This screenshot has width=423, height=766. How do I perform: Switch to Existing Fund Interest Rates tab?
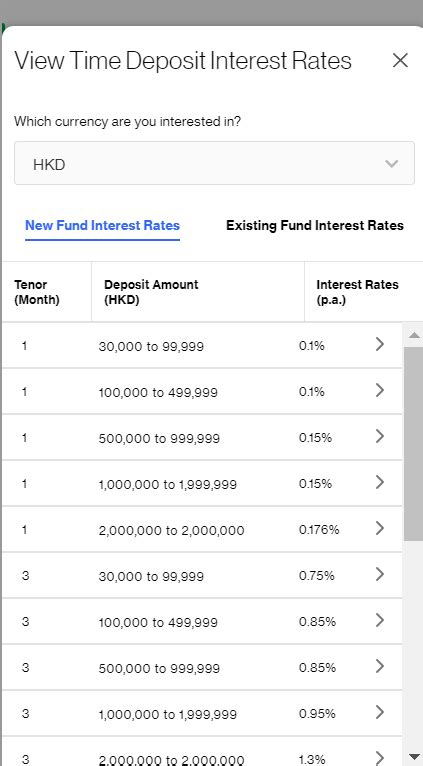315,226
